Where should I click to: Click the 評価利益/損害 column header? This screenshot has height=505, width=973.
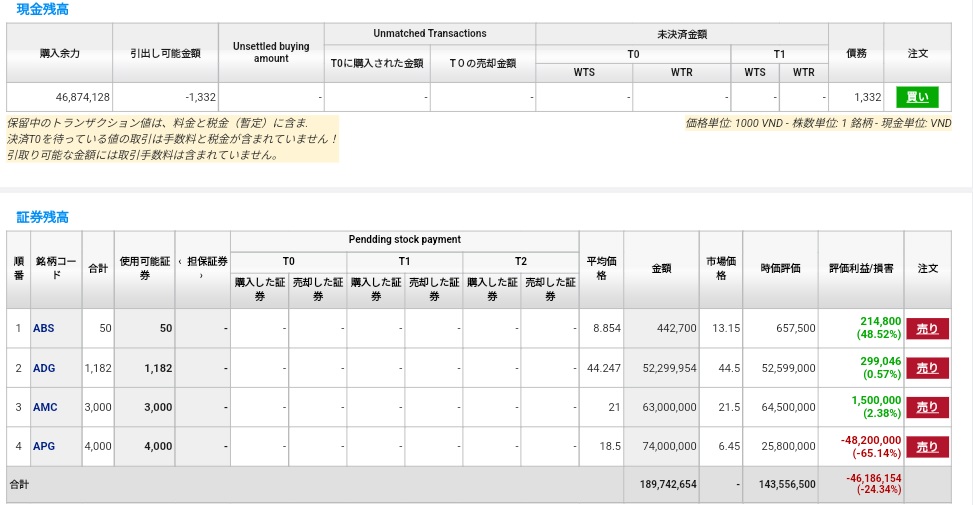(860, 269)
